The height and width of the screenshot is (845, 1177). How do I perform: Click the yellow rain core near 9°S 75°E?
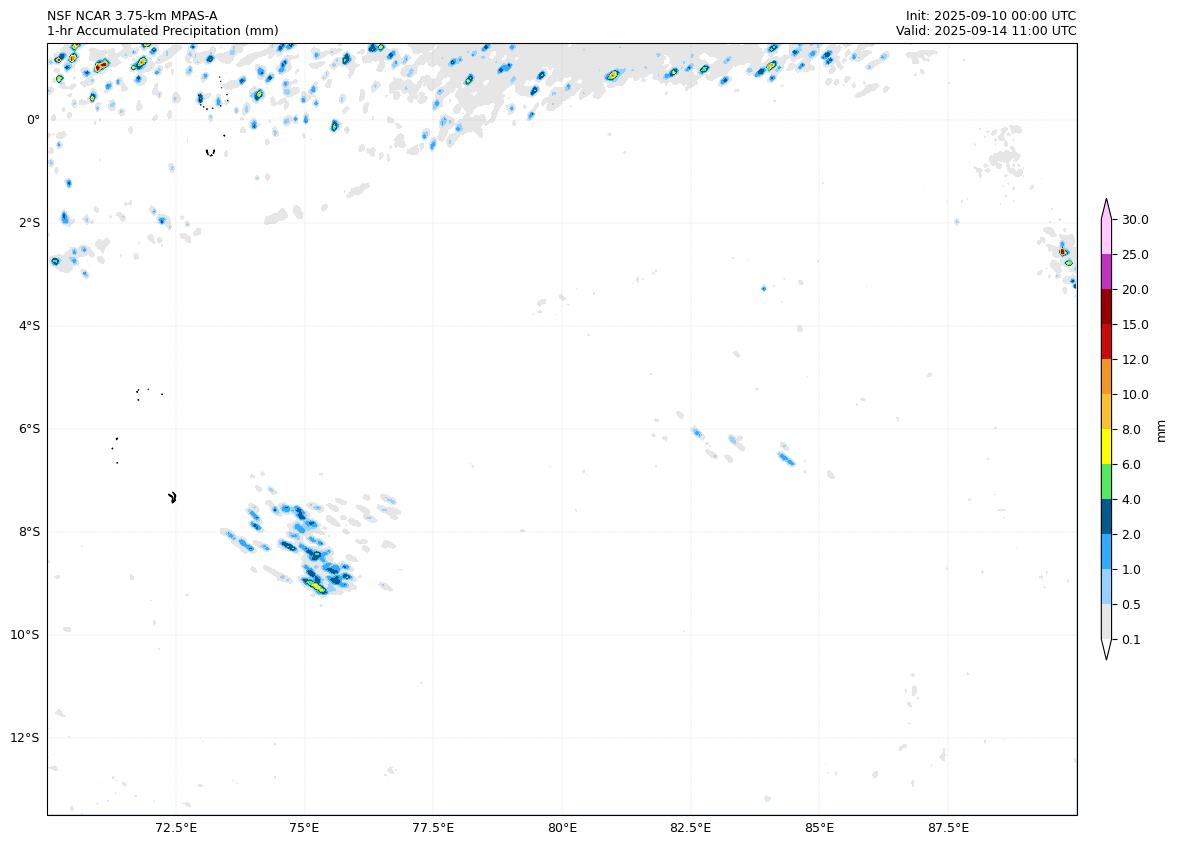[317, 588]
